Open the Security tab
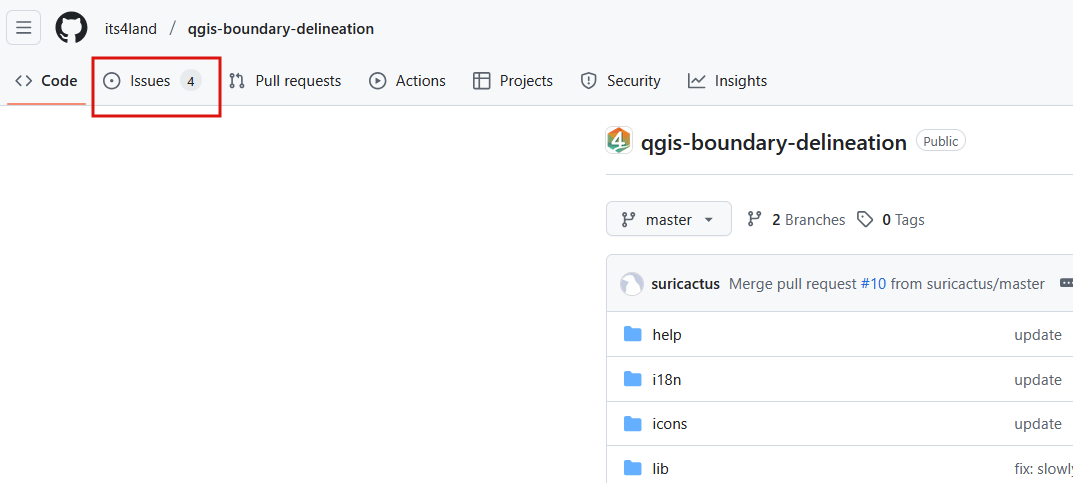The width and height of the screenshot is (1073, 483). pyautogui.click(x=620, y=81)
